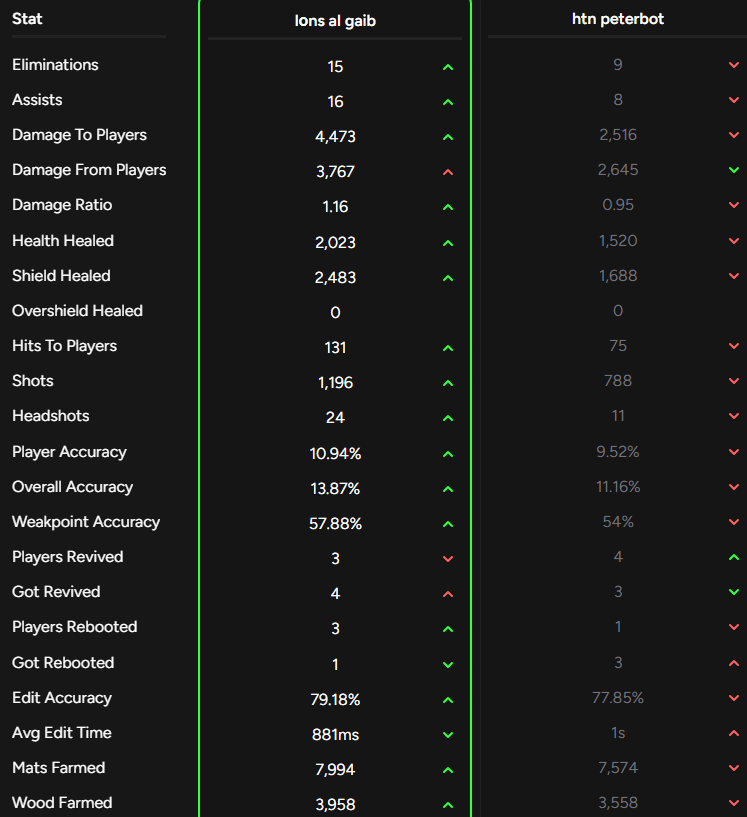Click the 13.87% overall accuracy value
747x817 pixels.
335,489
